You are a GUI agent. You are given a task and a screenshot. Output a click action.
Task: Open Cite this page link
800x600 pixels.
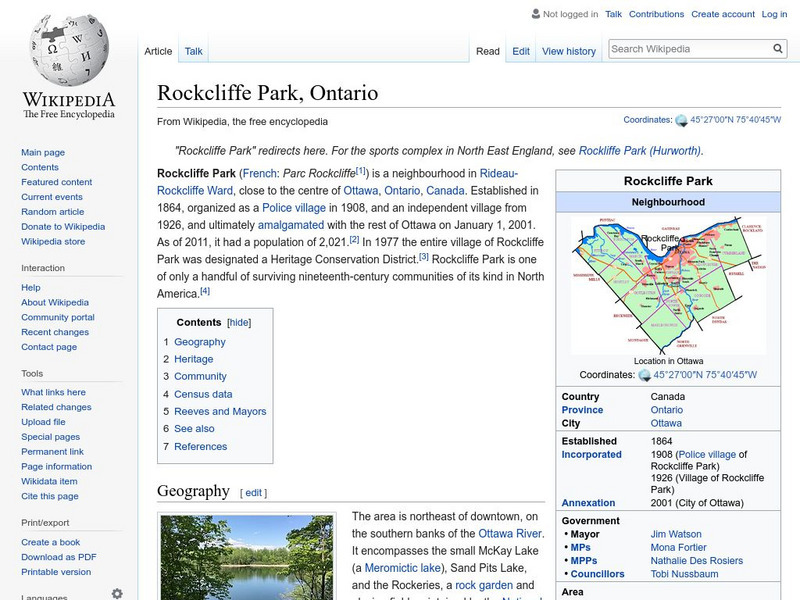(50, 496)
